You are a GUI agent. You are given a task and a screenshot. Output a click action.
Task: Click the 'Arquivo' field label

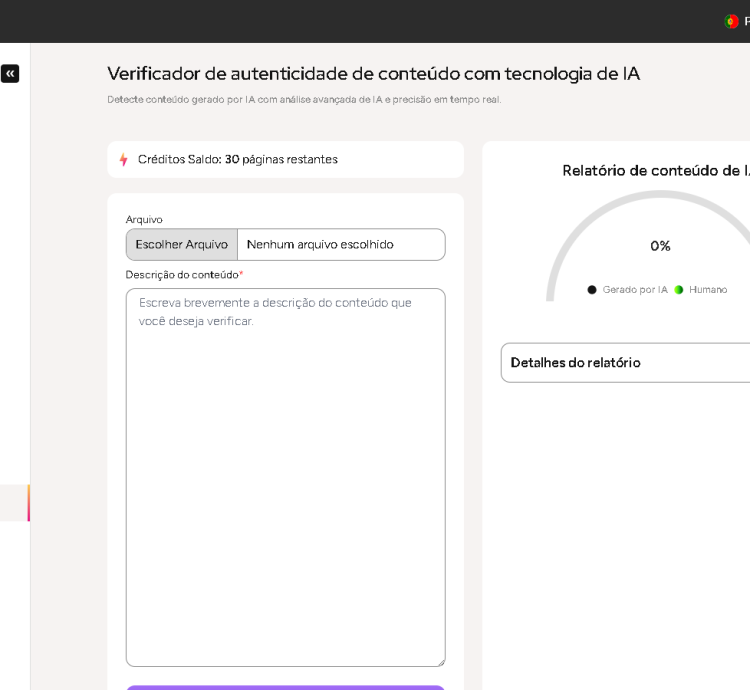pyautogui.click(x=144, y=219)
